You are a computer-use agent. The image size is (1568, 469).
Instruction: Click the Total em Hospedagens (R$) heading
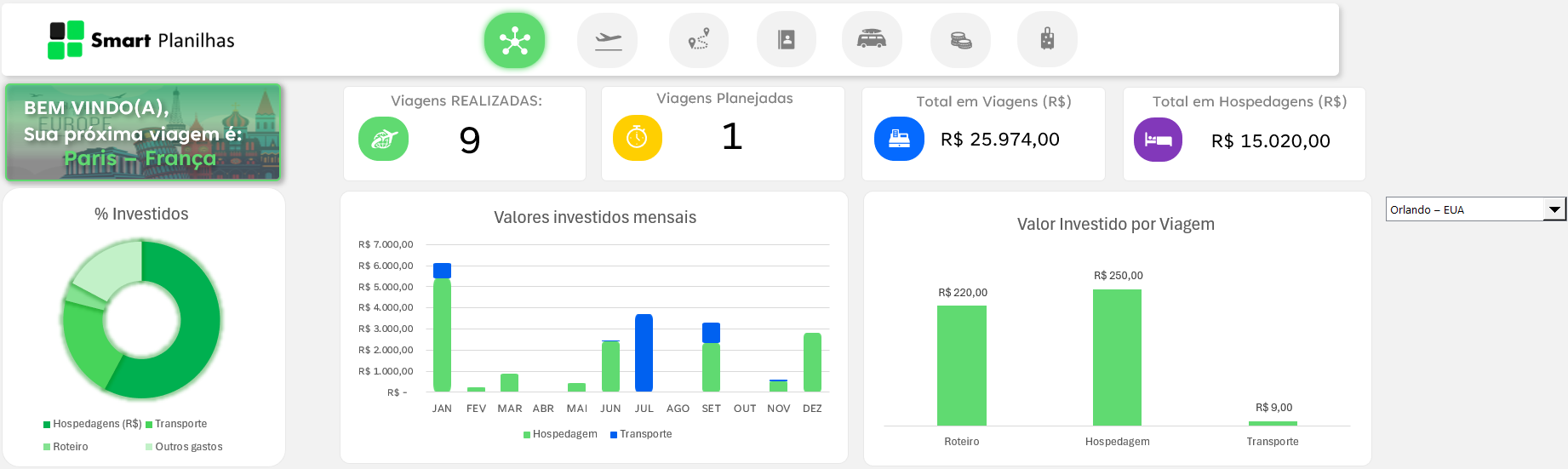point(1250,102)
